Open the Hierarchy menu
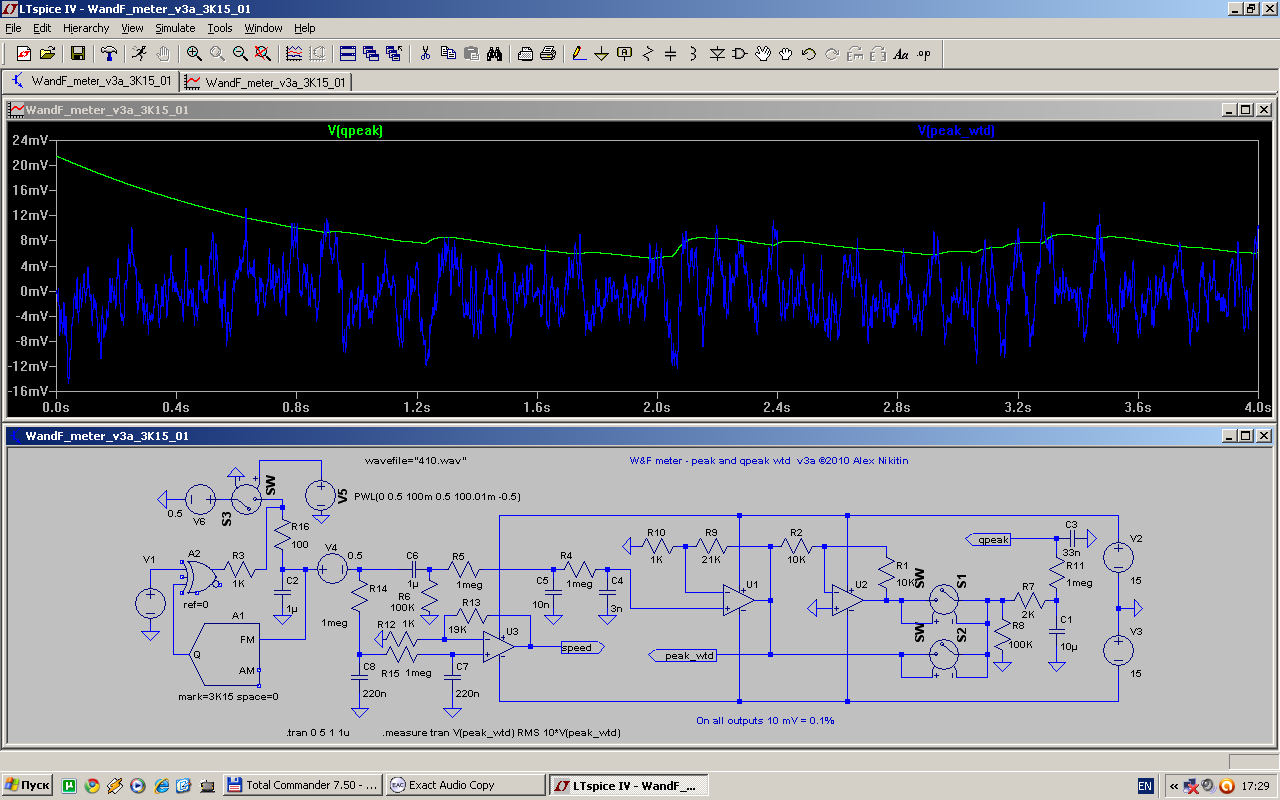1280x800 pixels. (x=86, y=28)
